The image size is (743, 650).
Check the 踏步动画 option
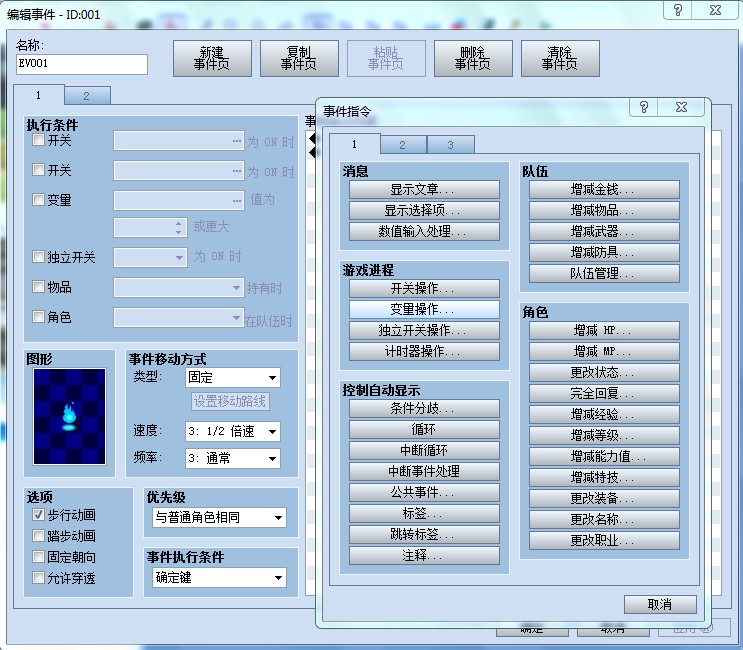tap(38, 535)
